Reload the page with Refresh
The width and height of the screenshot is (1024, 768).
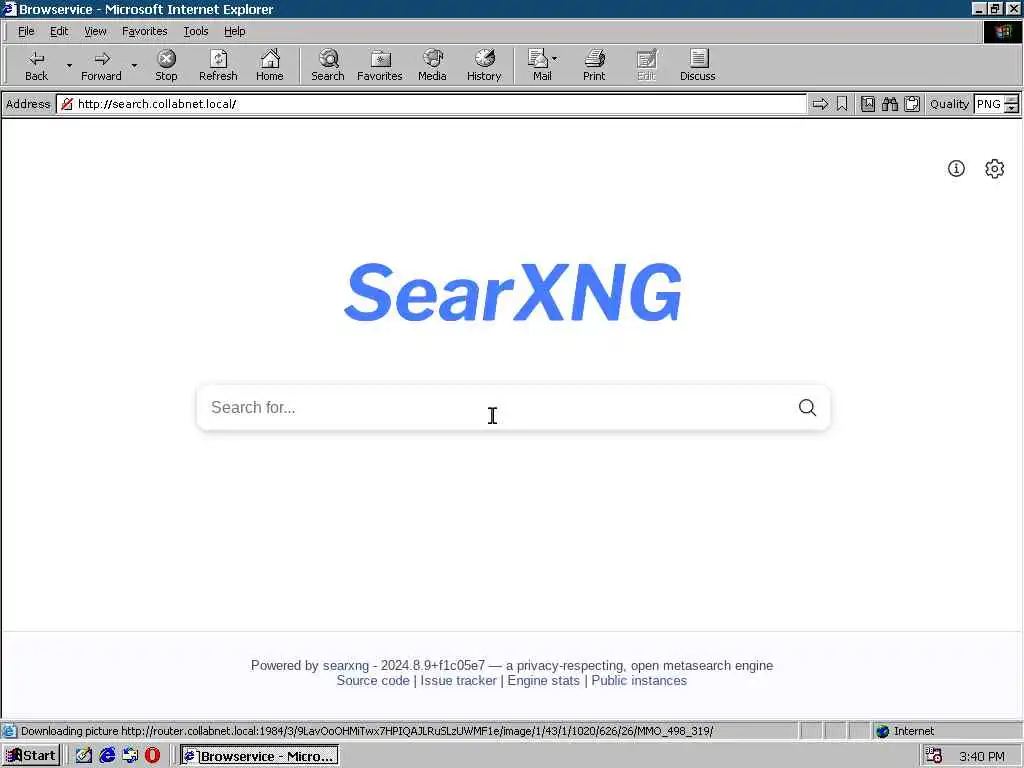pyautogui.click(x=218, y=65)
